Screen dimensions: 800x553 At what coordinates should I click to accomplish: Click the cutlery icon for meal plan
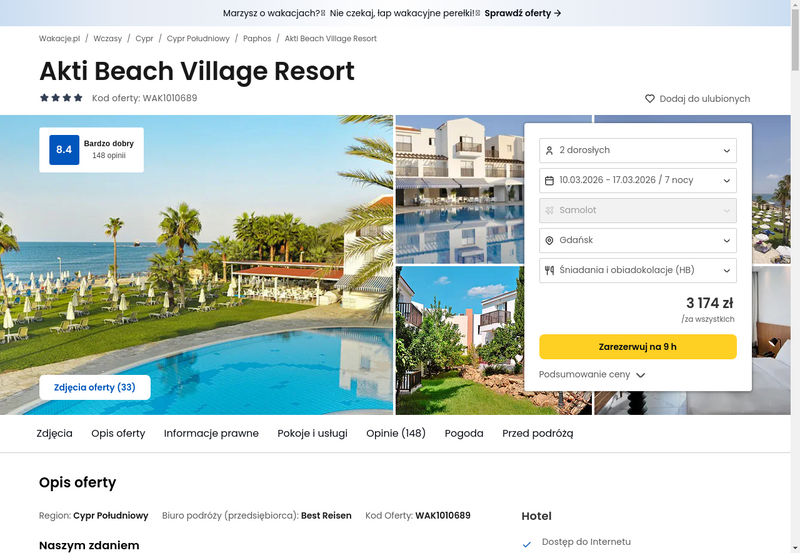point(549,270)
